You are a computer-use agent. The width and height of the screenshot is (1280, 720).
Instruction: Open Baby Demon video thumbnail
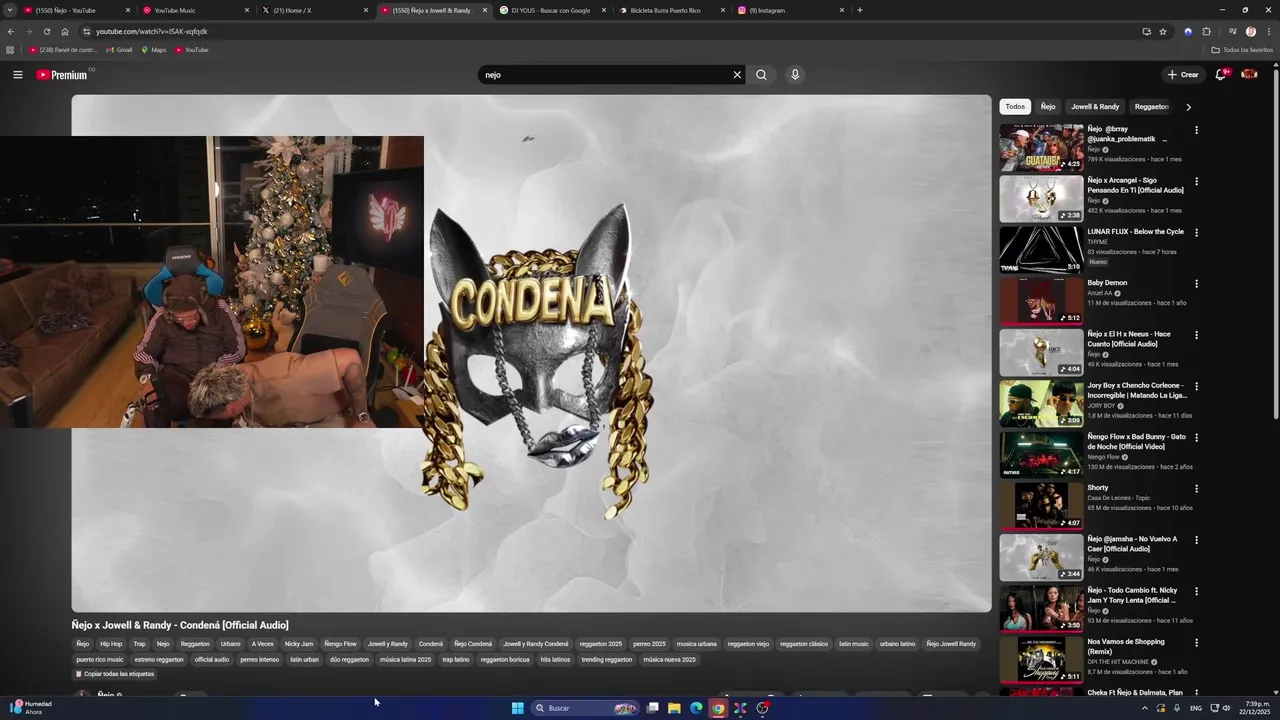tap(1041, 301)
